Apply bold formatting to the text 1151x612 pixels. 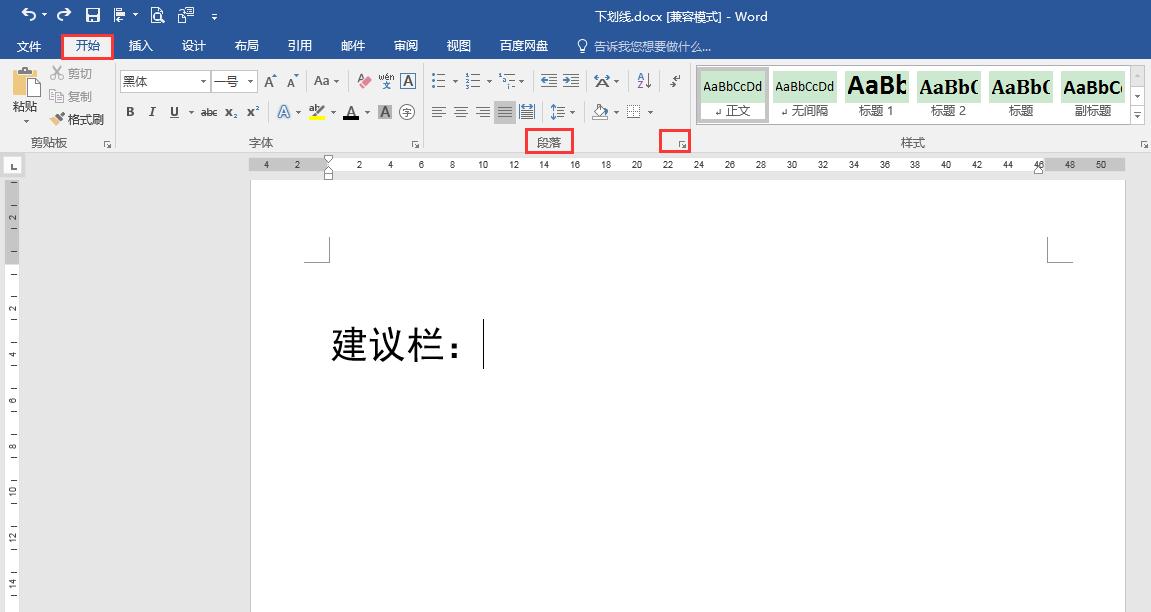[130, 112]
